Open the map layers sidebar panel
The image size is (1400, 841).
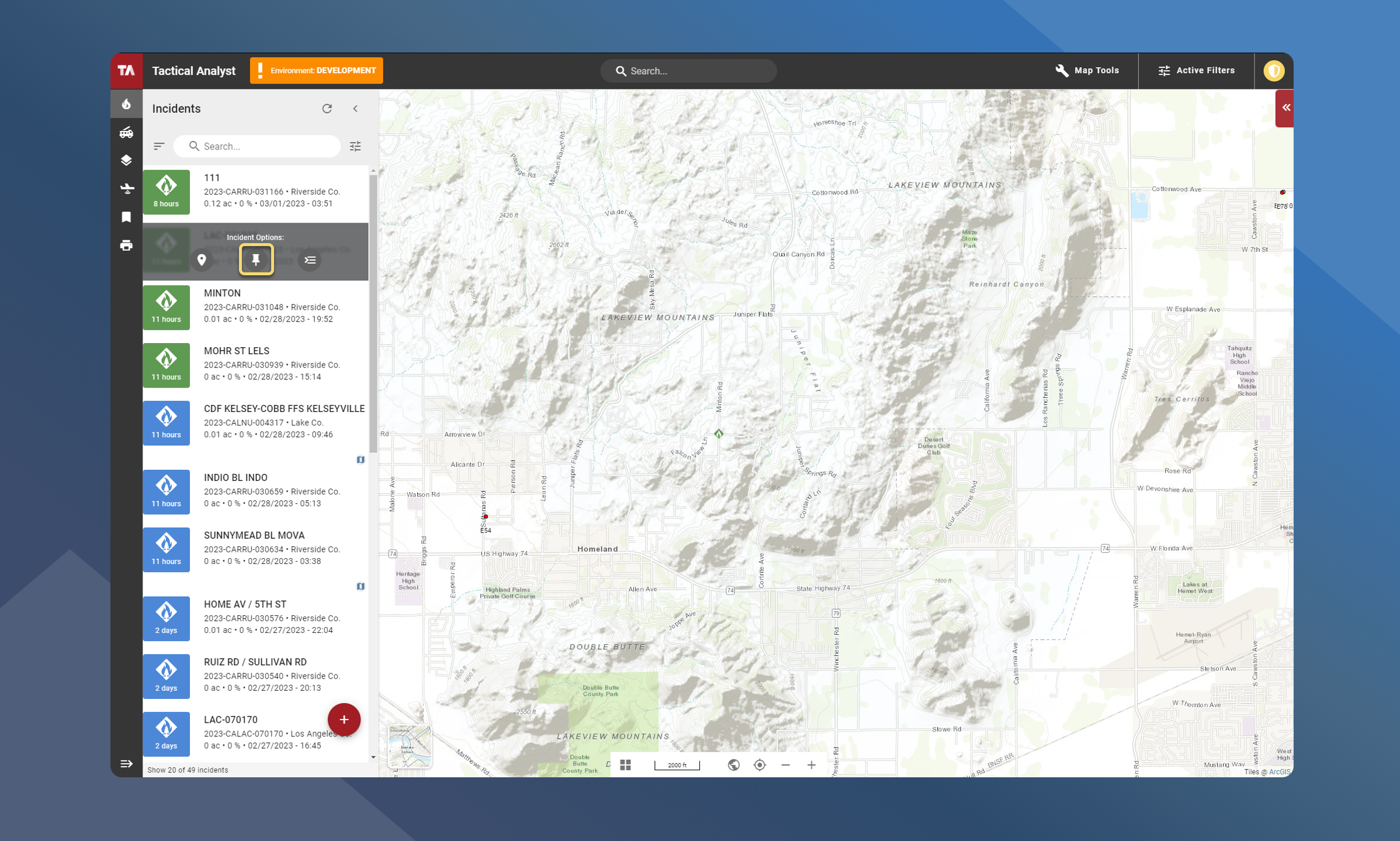[126, 160]
